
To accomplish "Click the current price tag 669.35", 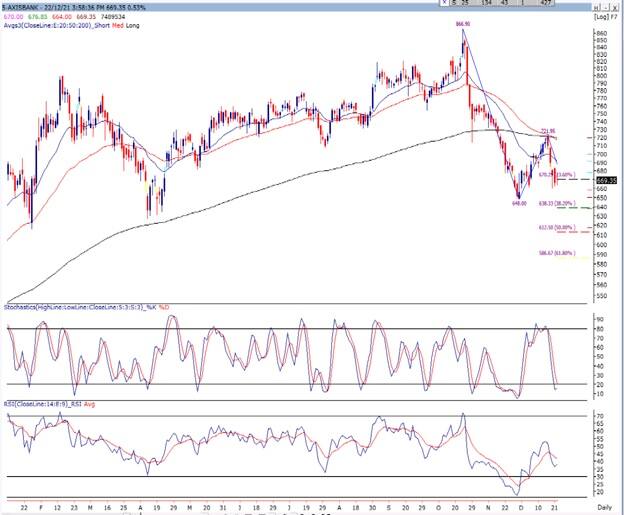I will click(x=607, y=181).
